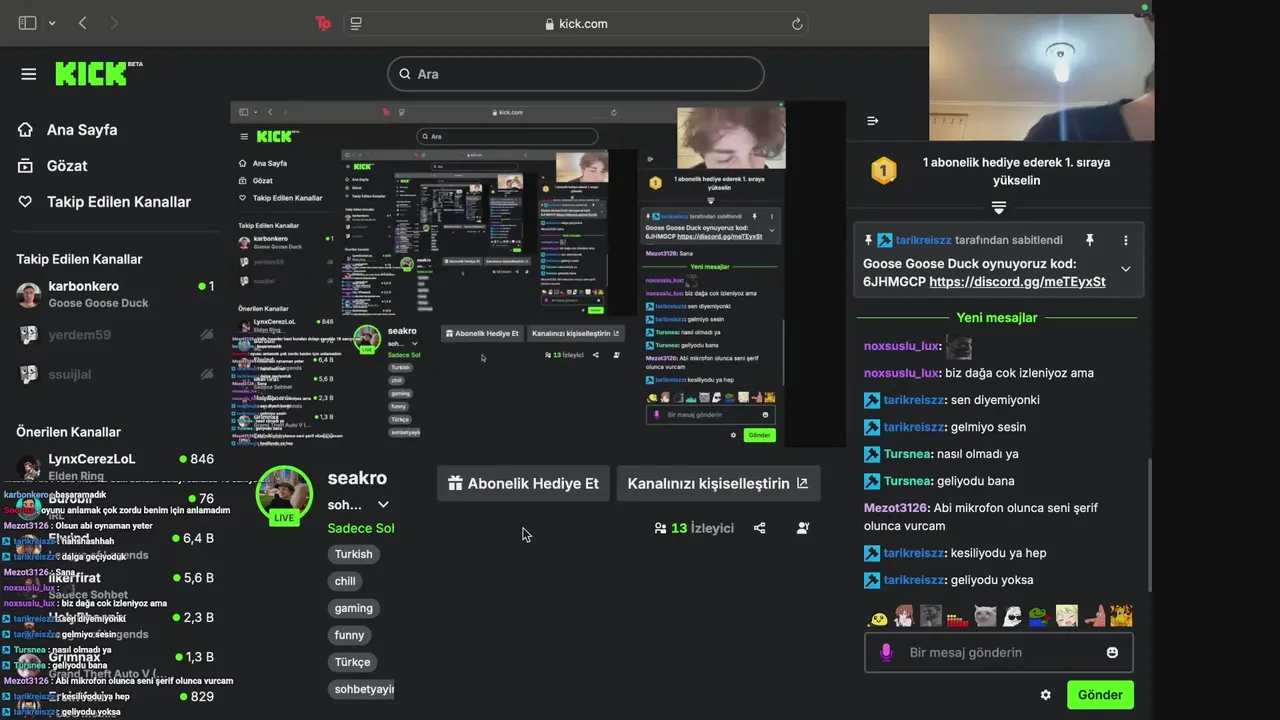Click the green Gönder button
This screenshot has height=720, width=1280.
pyautogui.click(x=1100, y=695)
